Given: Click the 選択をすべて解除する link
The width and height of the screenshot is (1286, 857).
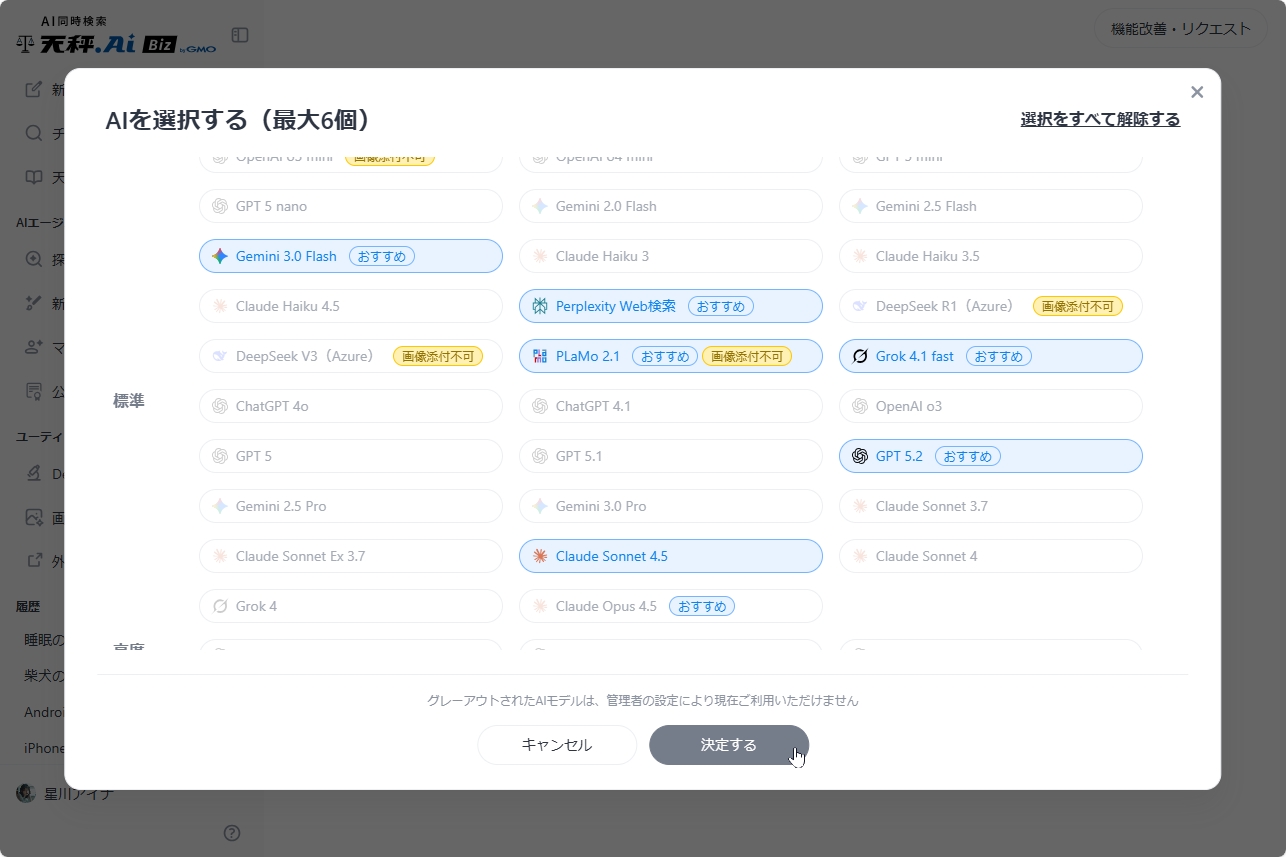Looking at the screenshot, I should pos(1100,119).
